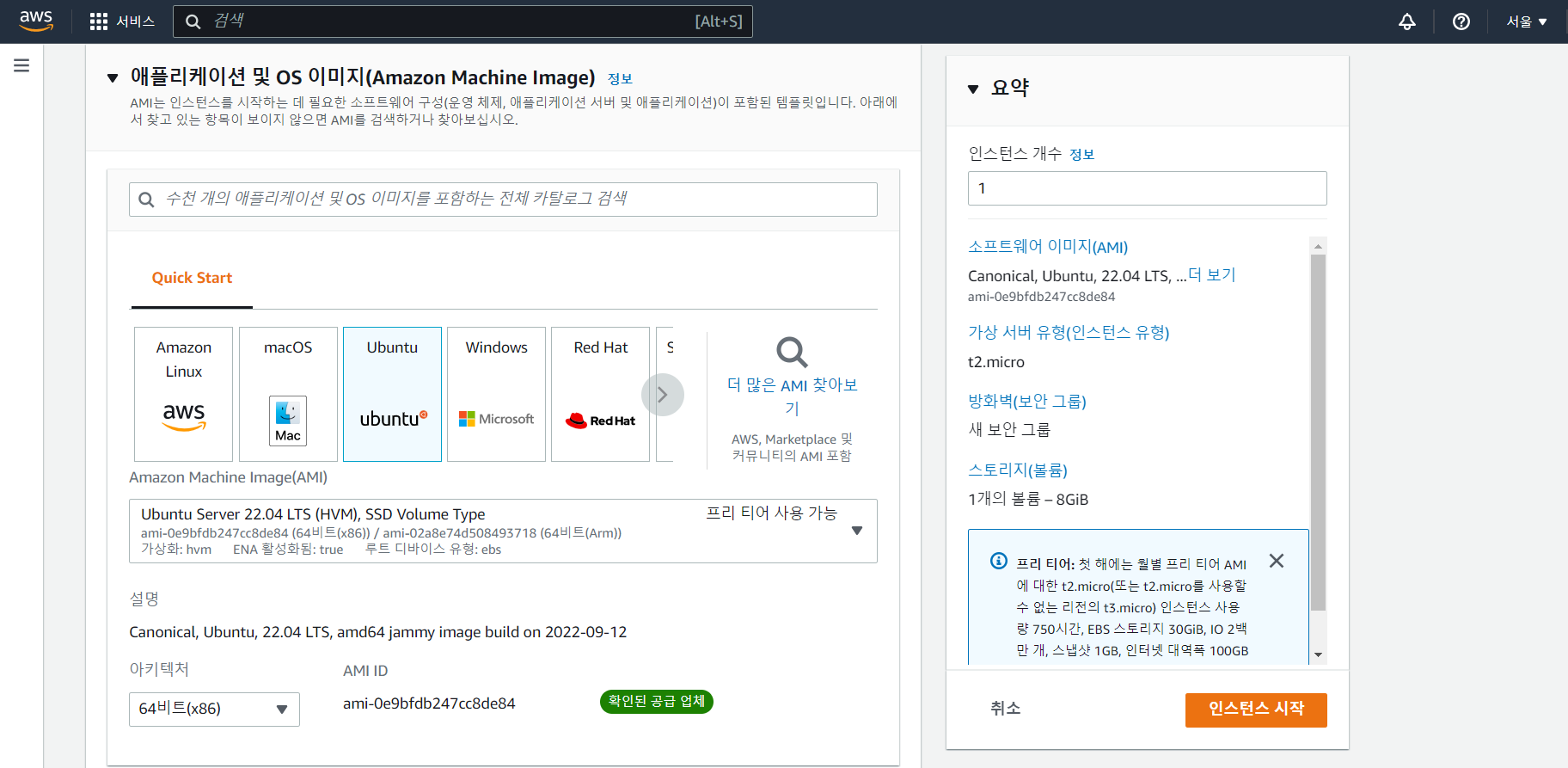Click the 확인된 공급 업체 badge
Viewport: 1568px width, 768px height.
coord(656,702)
